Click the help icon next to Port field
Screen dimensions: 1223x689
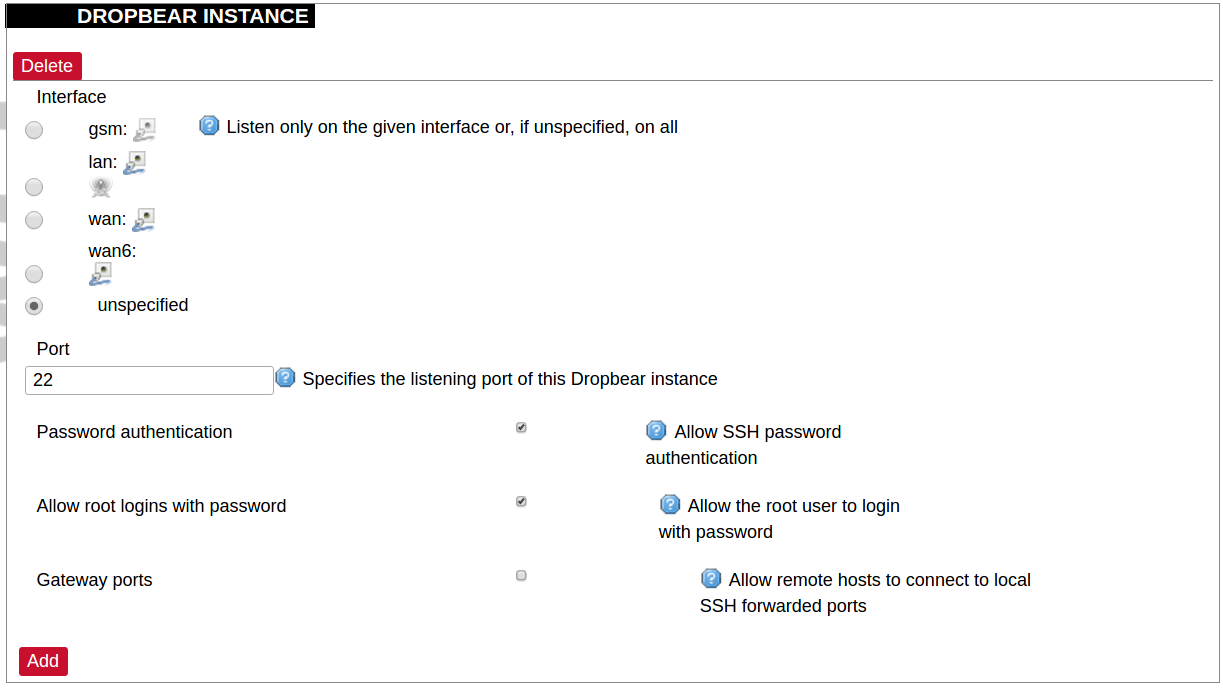pyautogui.click(x=285, y=378)
